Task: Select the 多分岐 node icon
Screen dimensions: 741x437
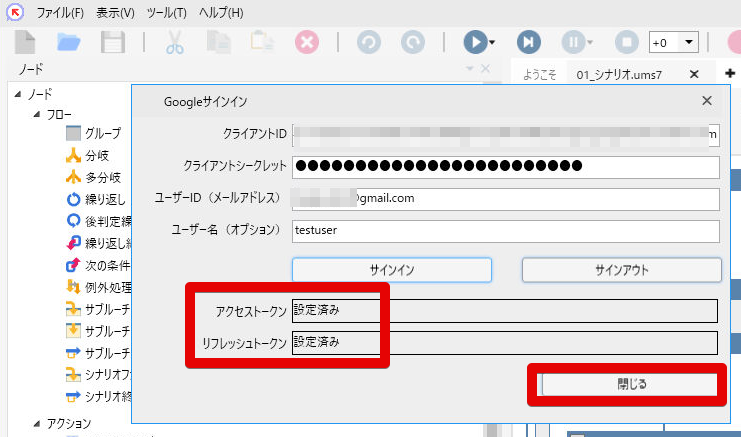Action: pos(73,177)
